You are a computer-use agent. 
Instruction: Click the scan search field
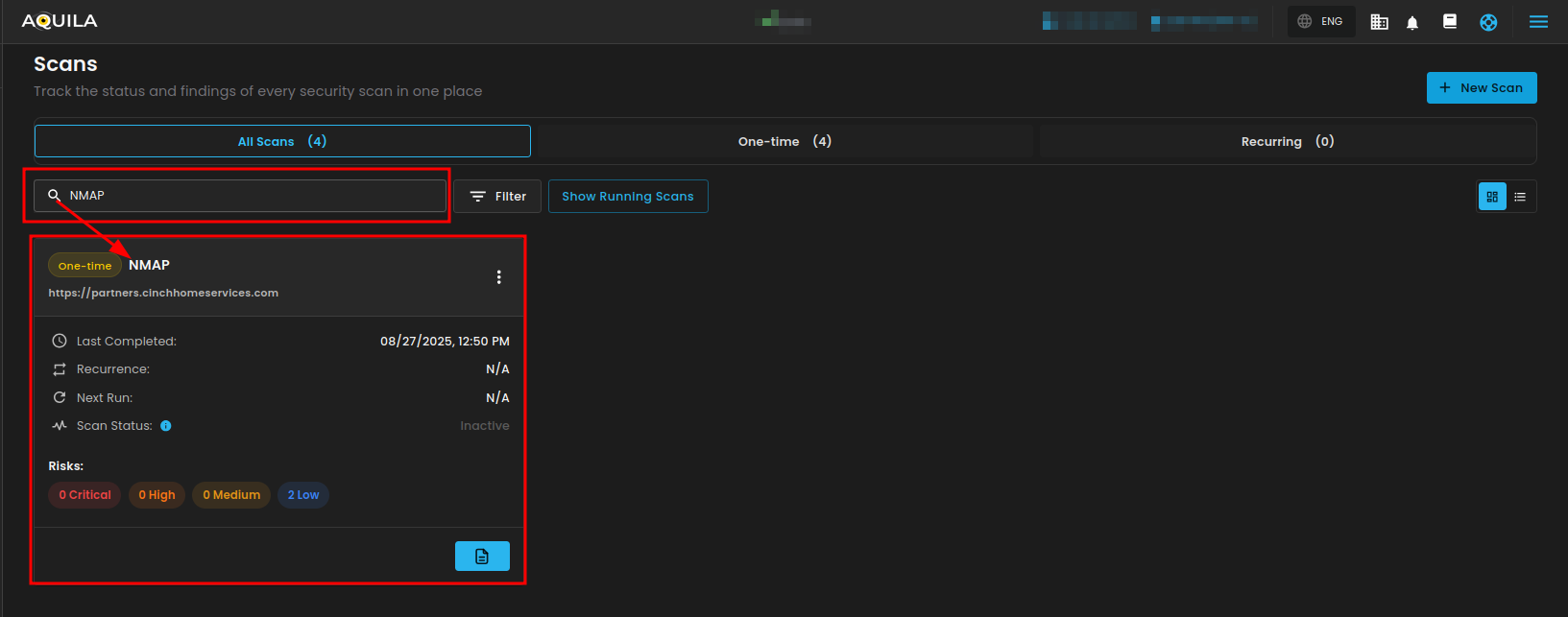(x=250, y=196)
